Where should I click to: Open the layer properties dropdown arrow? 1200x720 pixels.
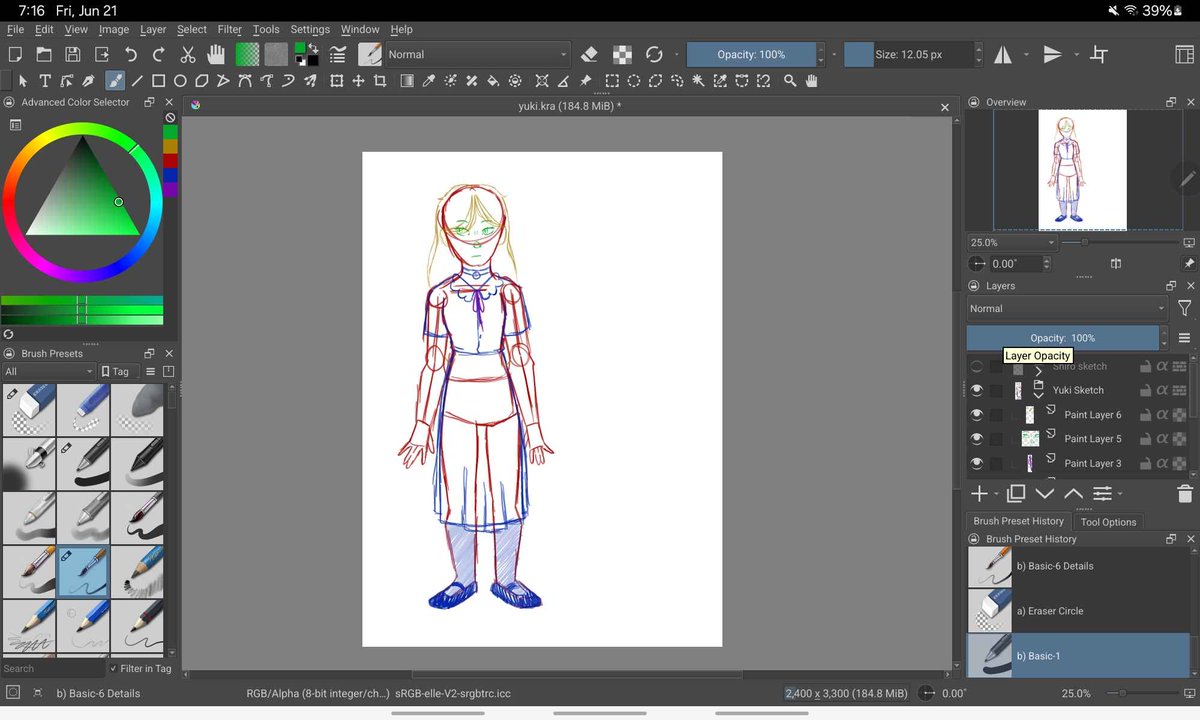[1119, 494]
